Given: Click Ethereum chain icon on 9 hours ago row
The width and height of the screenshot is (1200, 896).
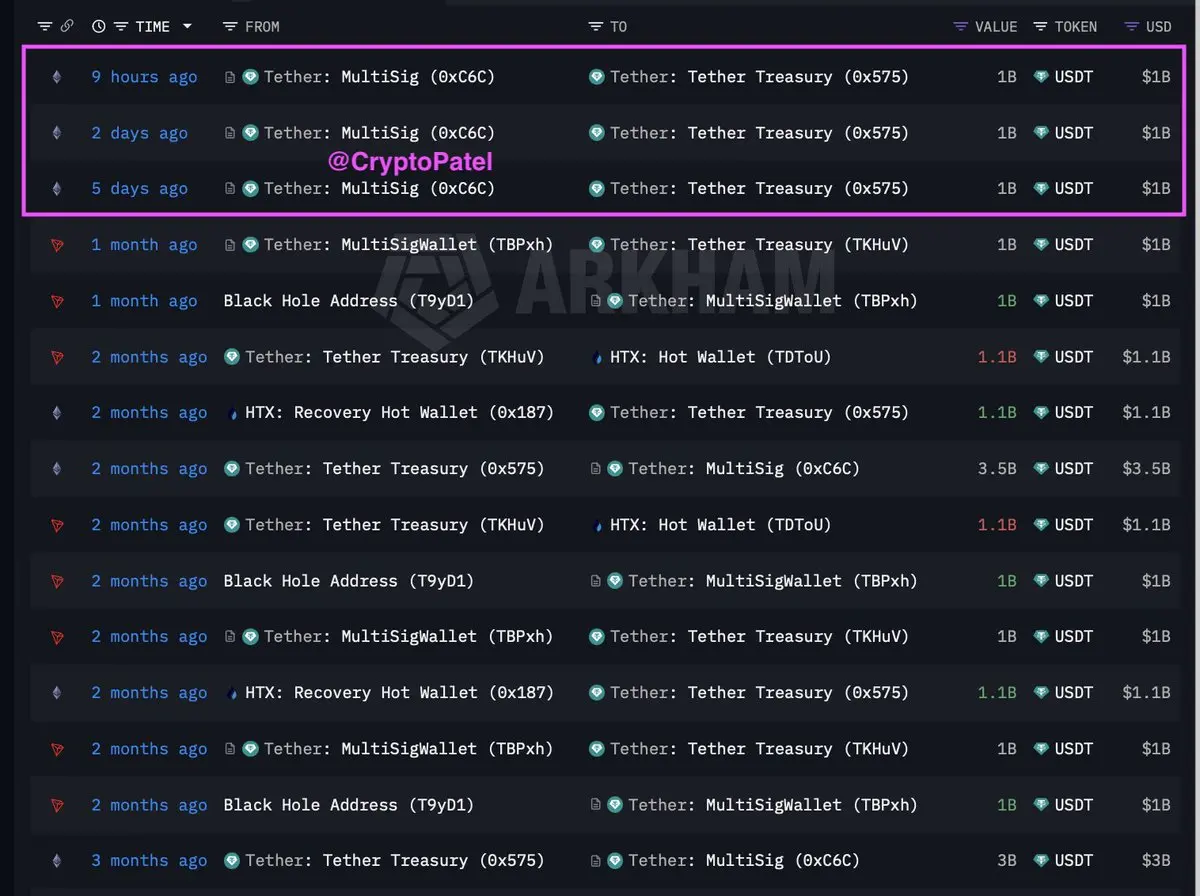Looking at the screenshot, I should [x=56, y=77].
